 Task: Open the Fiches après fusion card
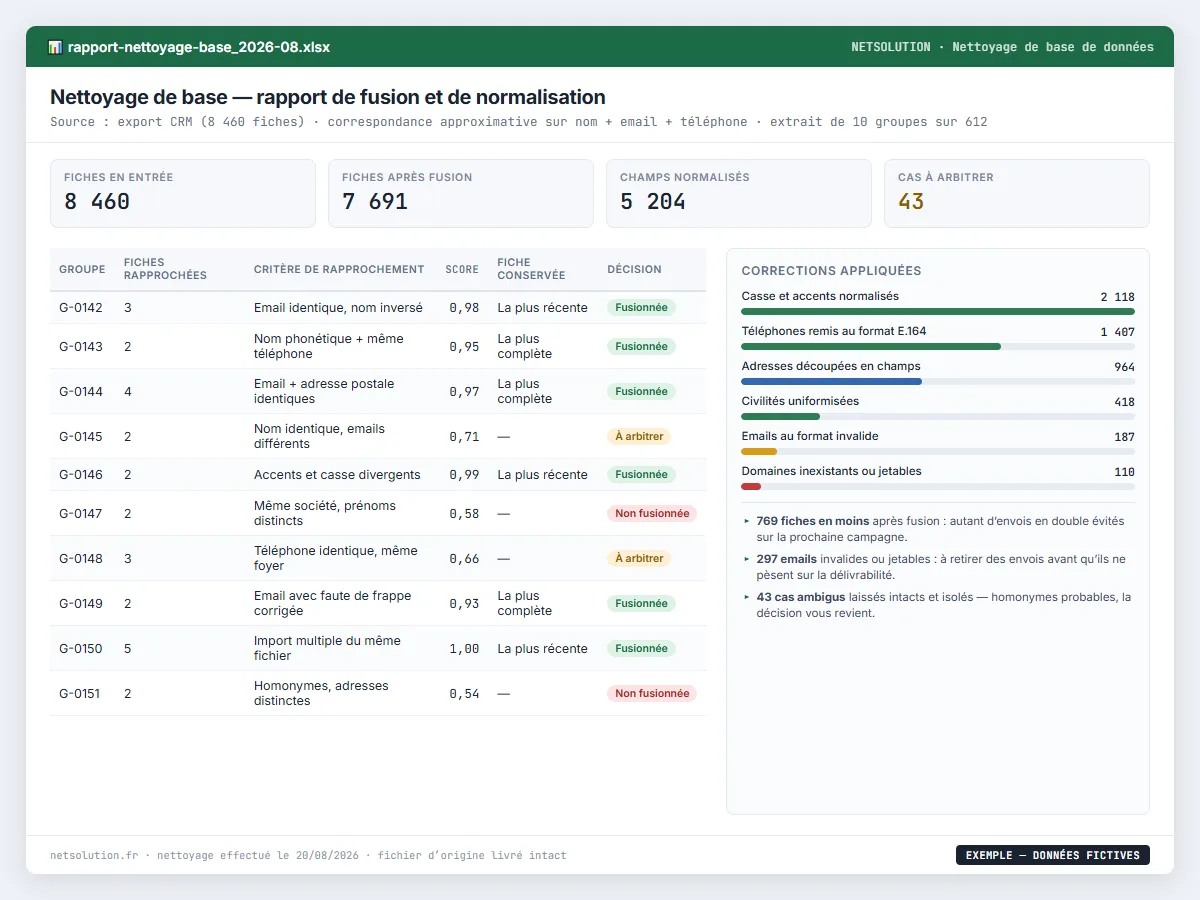461,193
